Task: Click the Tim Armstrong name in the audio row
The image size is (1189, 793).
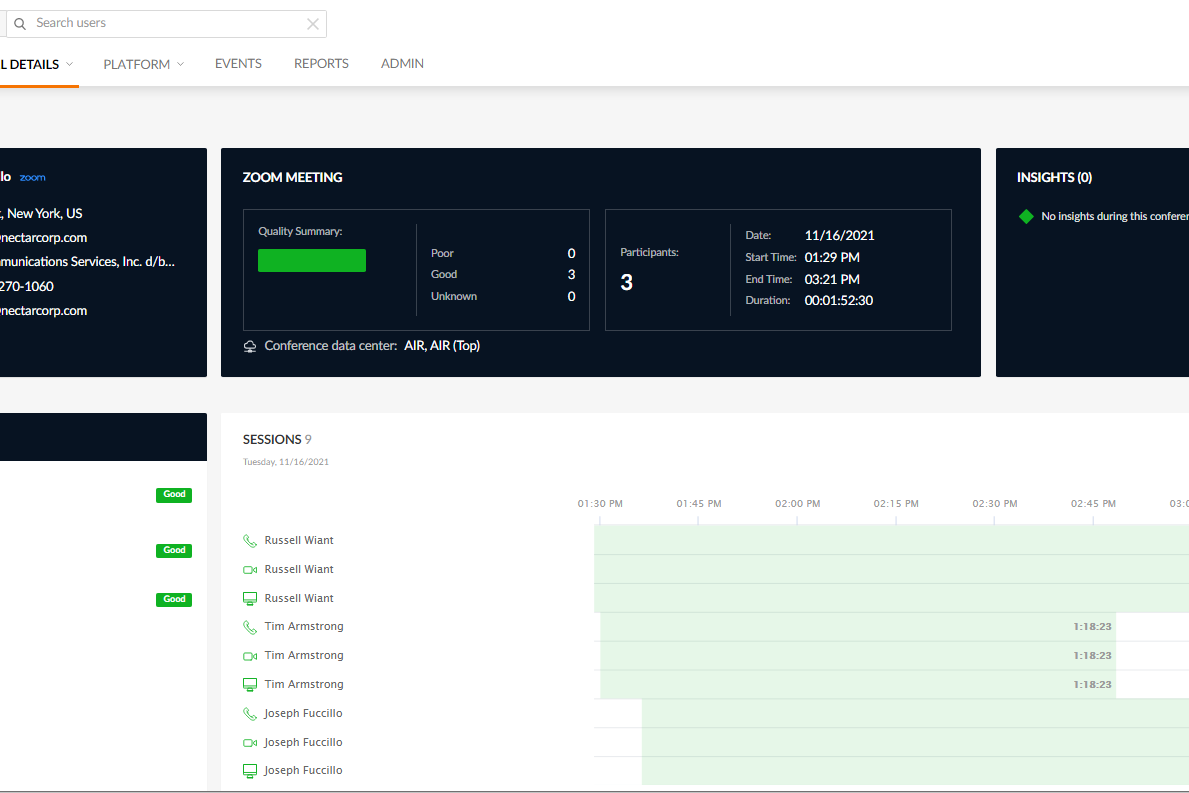Action: [304, 626]
